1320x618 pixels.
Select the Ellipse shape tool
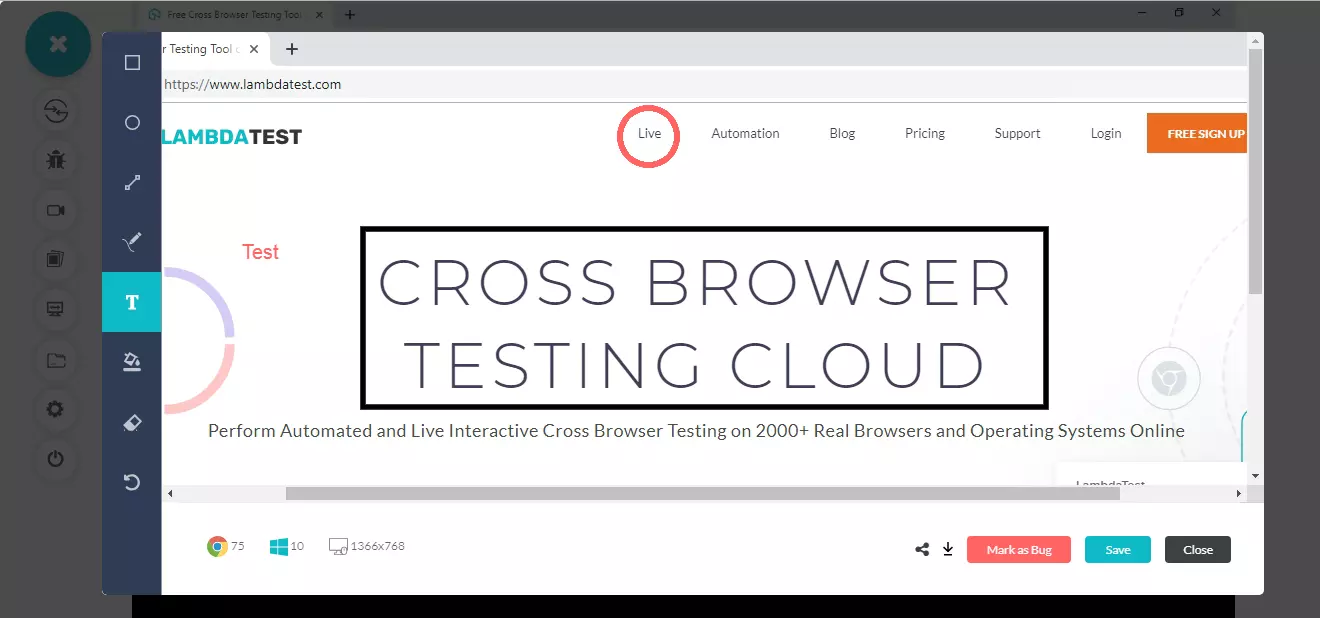tap(131, 122)
